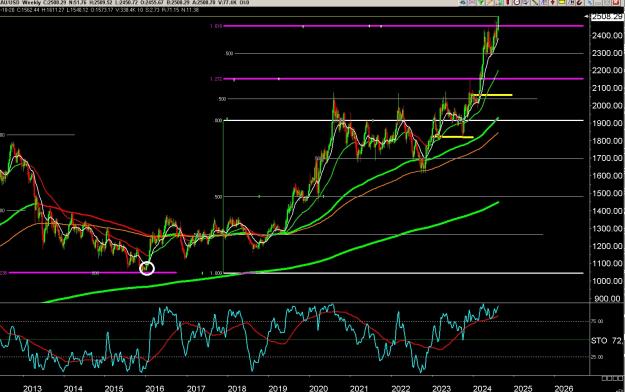Click the small square boxes at indicator pane corner
625x392 pixels.
pyautogui.click(x=612, y=378)
